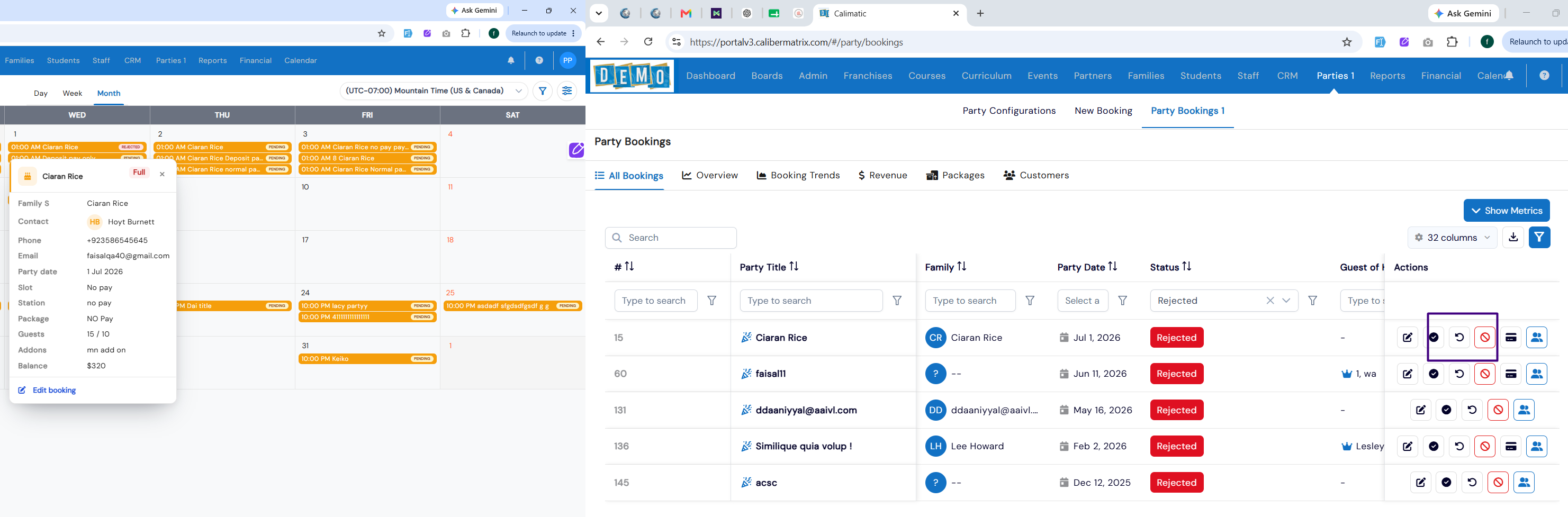
Task: Focus the Party Title 'Type to search' filter
Action: click(811, 301)
